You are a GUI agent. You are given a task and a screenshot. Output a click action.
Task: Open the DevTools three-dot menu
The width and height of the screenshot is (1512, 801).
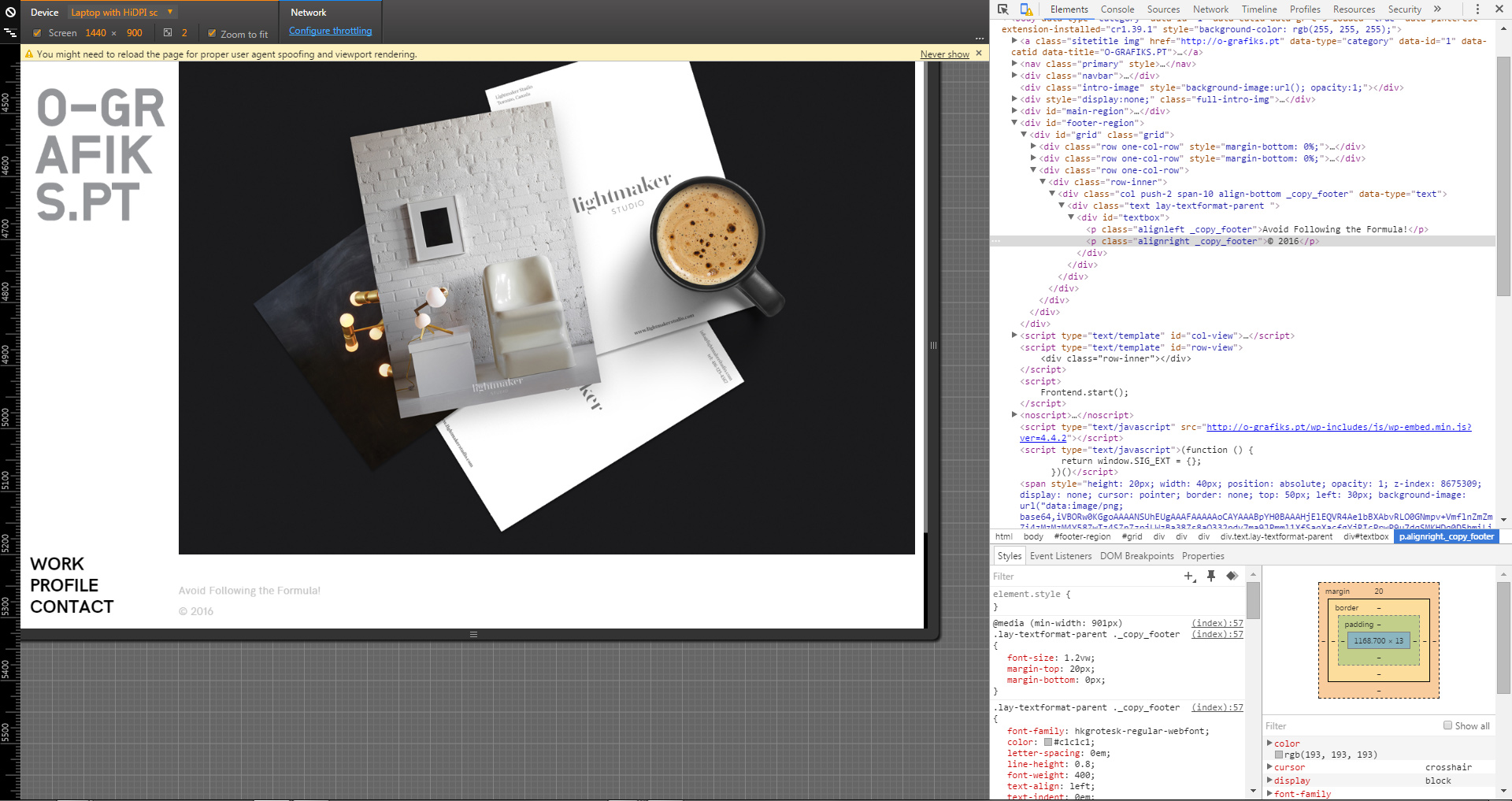(x=1477, y=9)
